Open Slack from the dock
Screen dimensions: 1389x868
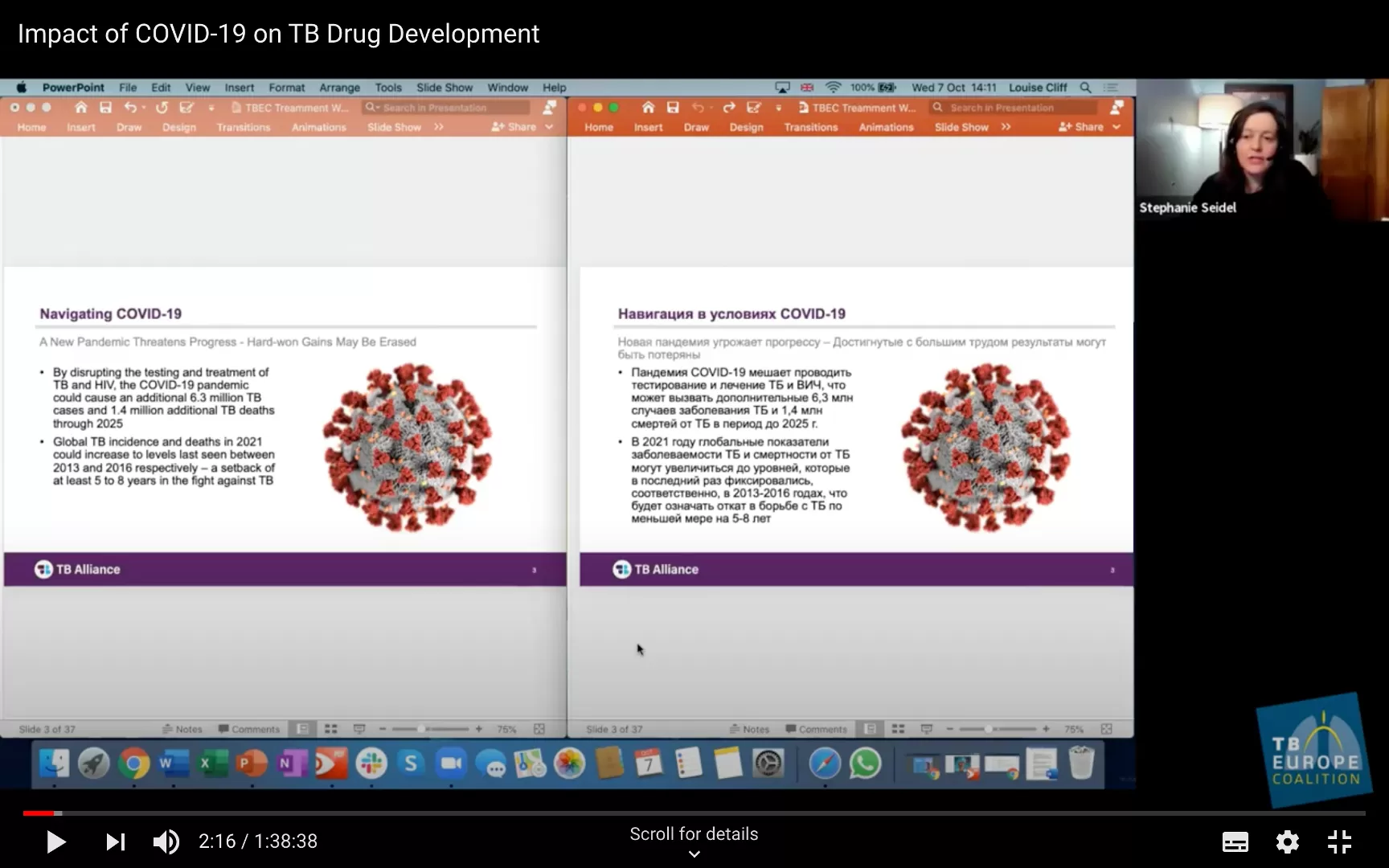[x=371, y=764]
